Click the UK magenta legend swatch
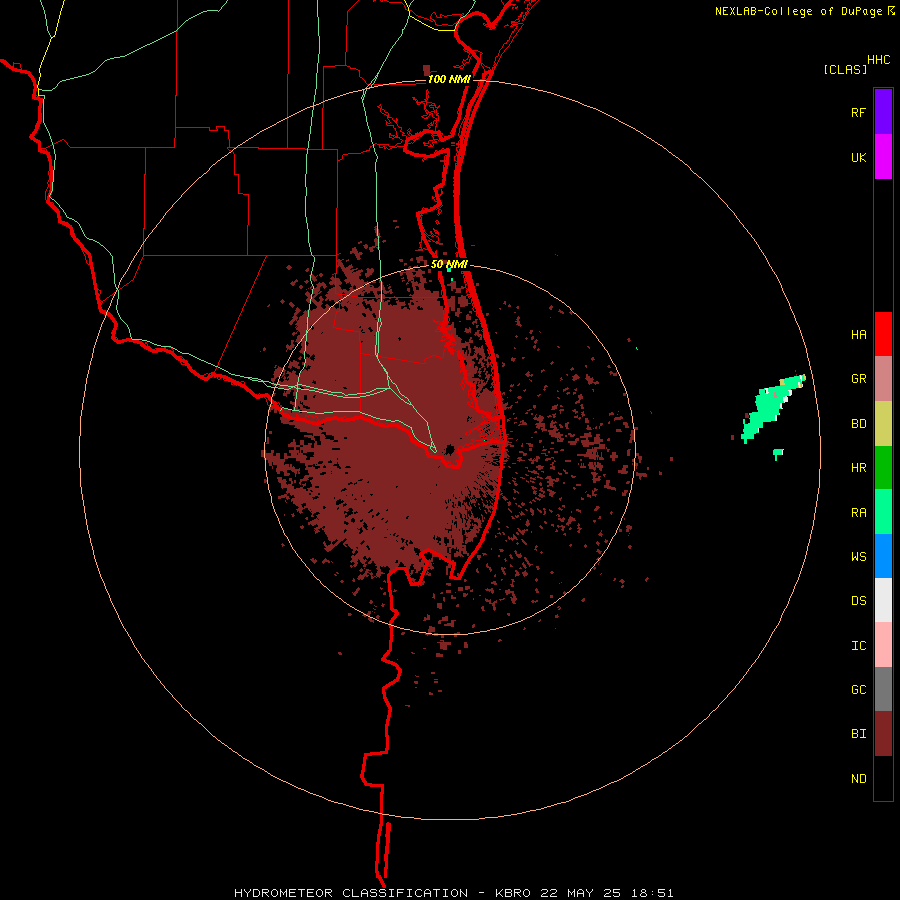The height and width of the screenshot is (900, 900). click(x=883, y=157)
